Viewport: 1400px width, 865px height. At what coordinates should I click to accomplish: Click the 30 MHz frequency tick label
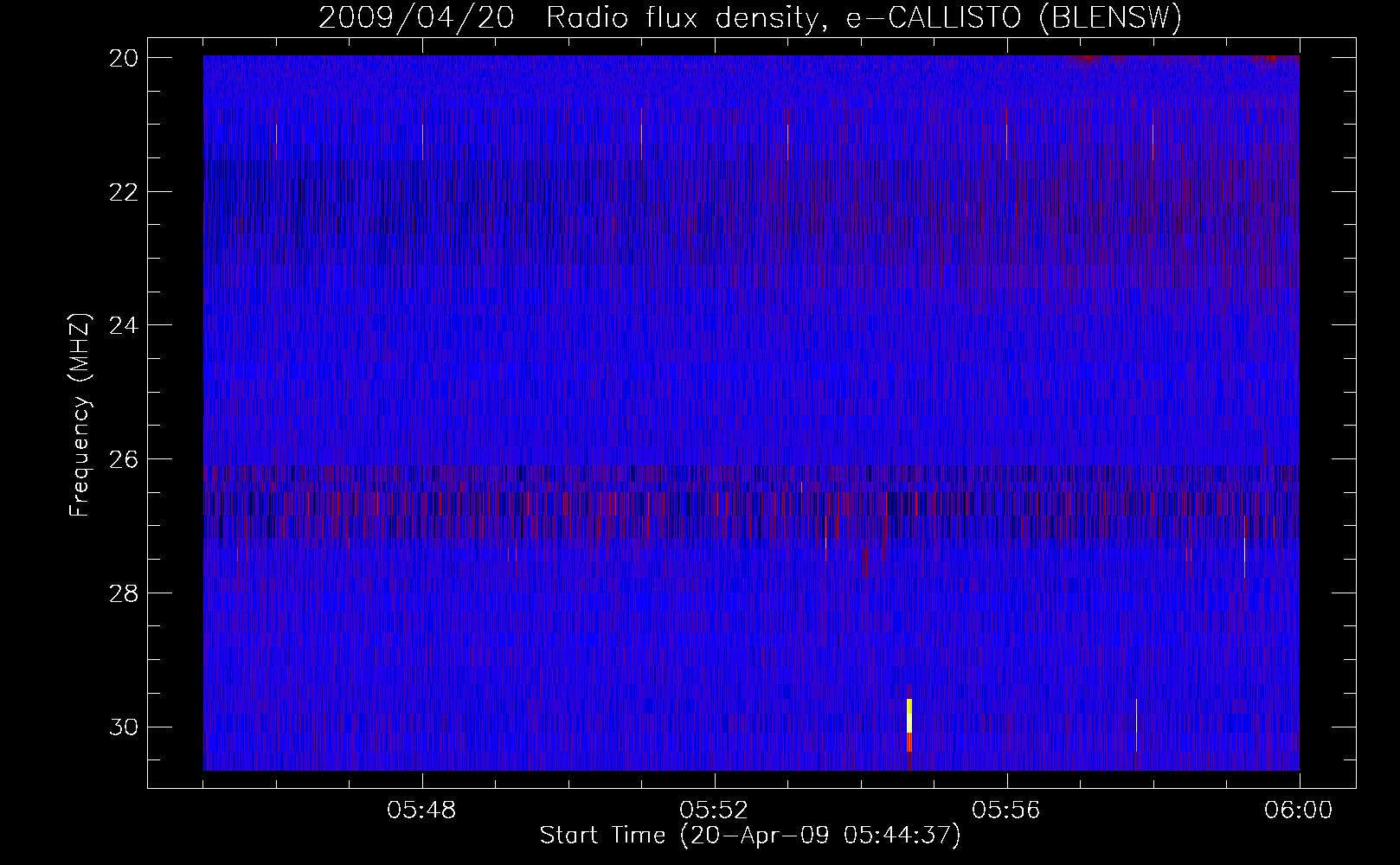pyautogui.click(x=124, y=727)
